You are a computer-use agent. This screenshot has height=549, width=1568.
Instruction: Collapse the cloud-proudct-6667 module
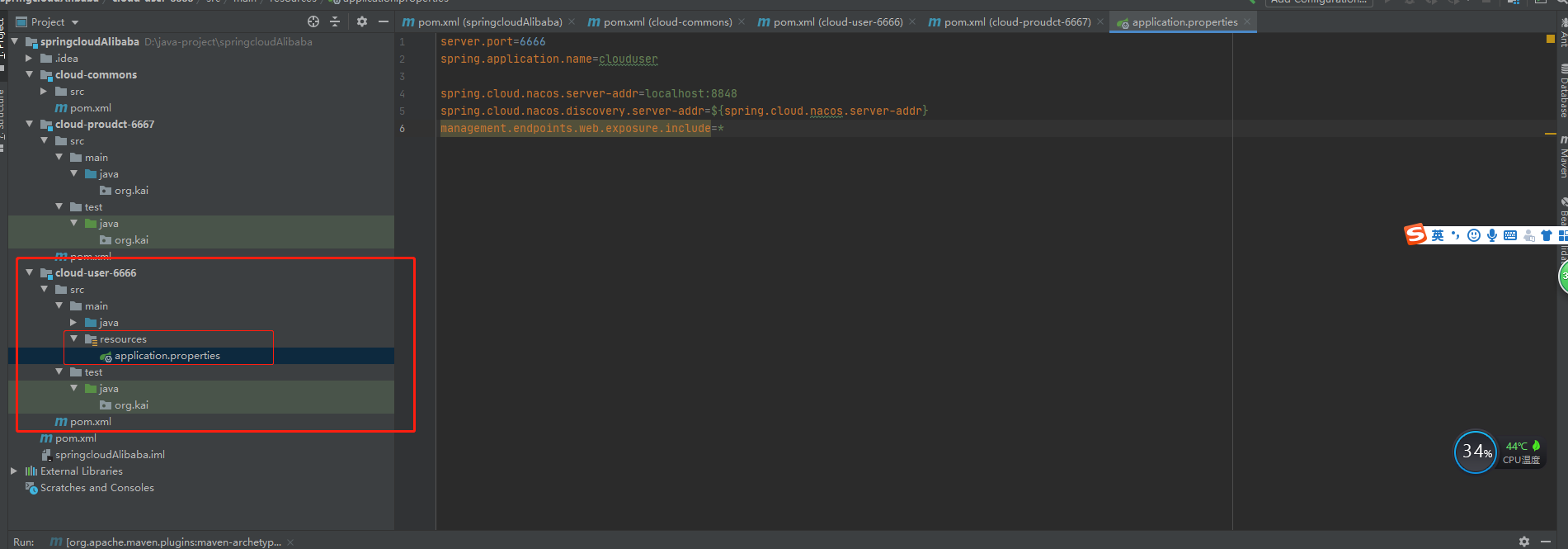coord(30,124)
